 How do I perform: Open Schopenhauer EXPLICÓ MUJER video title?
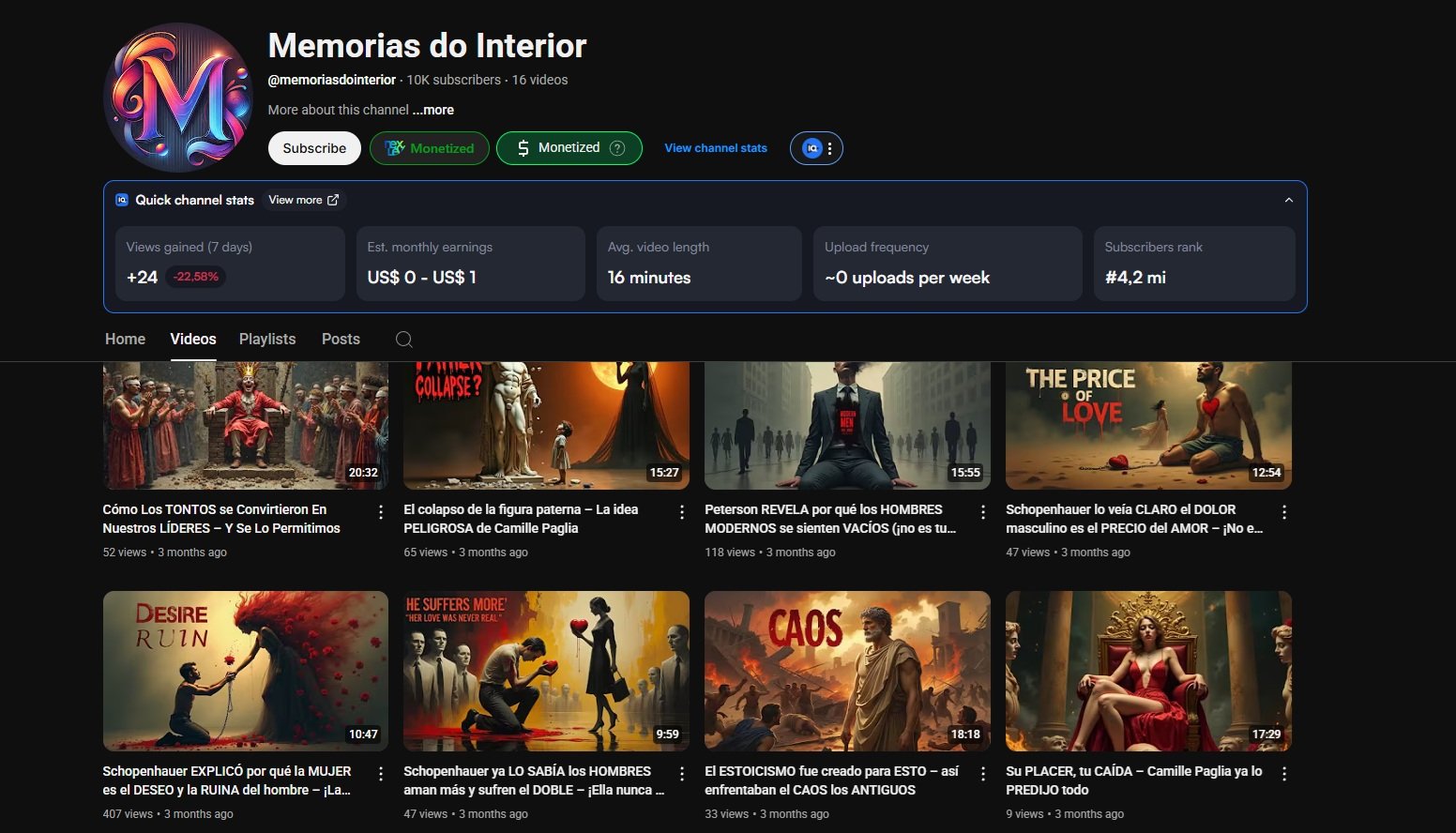coord(227,780)
